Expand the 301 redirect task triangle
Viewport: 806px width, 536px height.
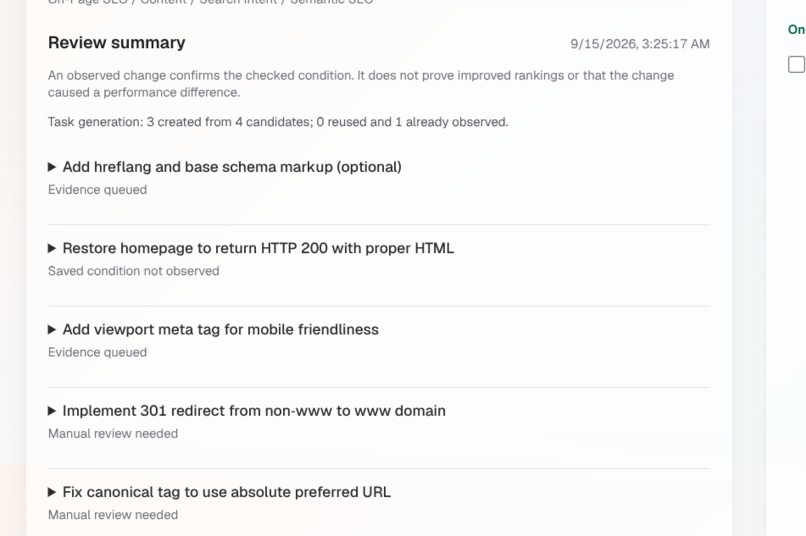(51, 411)
